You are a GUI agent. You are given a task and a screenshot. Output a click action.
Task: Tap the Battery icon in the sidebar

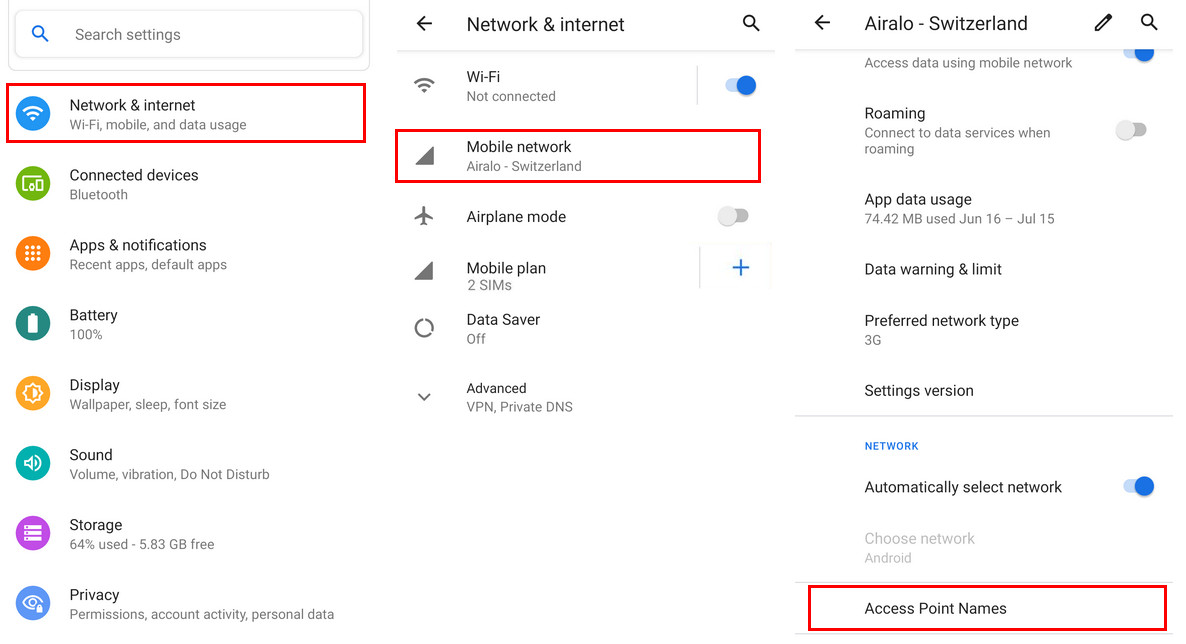(32, 324)
